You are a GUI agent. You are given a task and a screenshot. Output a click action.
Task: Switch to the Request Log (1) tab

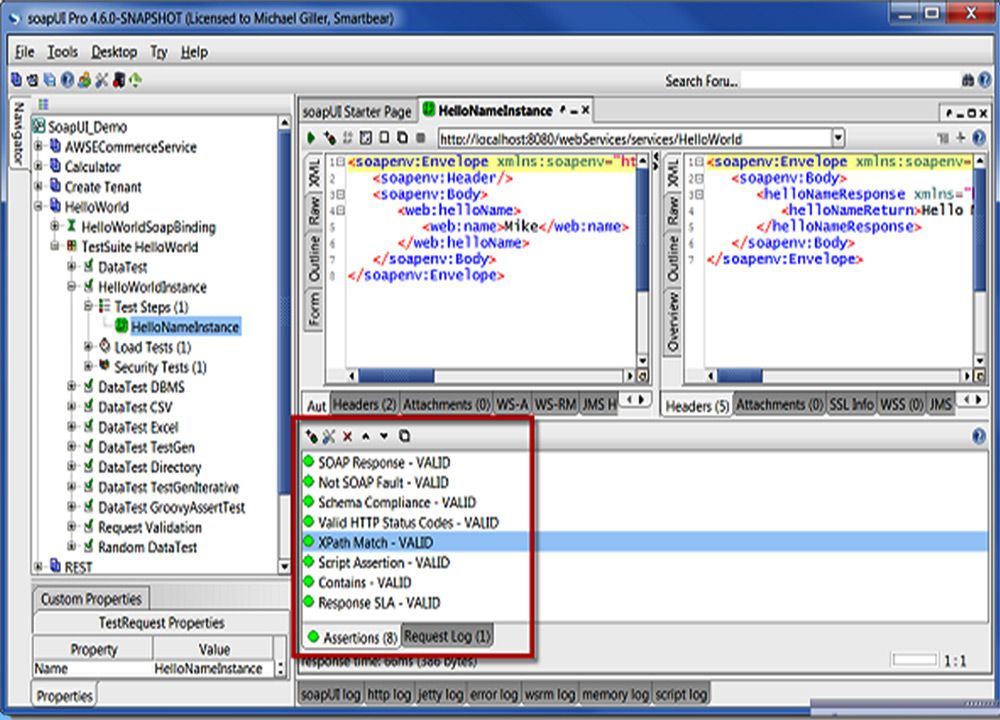pyautogui.click(x=447, y=636)
